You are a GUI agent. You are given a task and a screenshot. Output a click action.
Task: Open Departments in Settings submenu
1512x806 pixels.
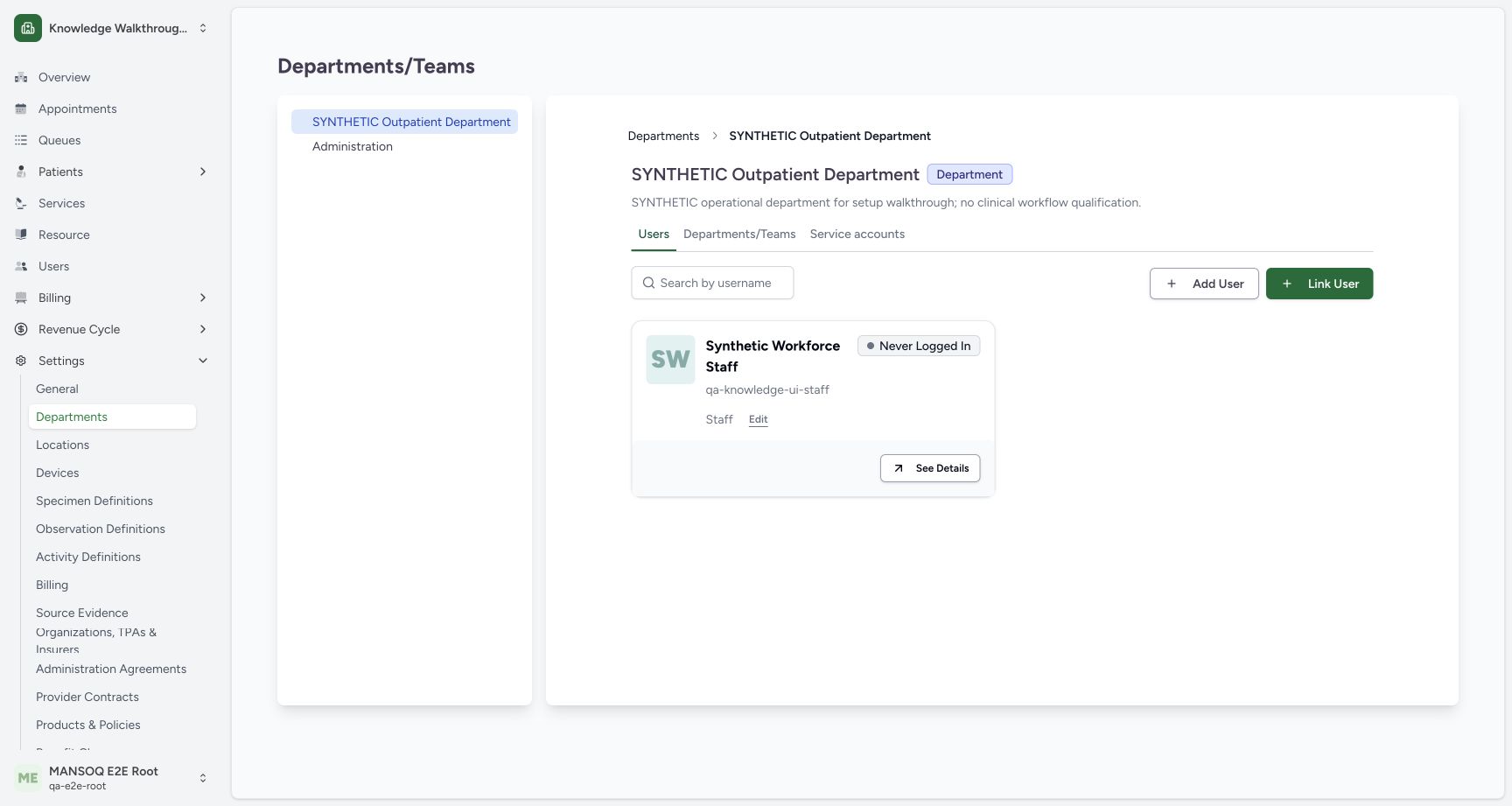coord(112,417)
